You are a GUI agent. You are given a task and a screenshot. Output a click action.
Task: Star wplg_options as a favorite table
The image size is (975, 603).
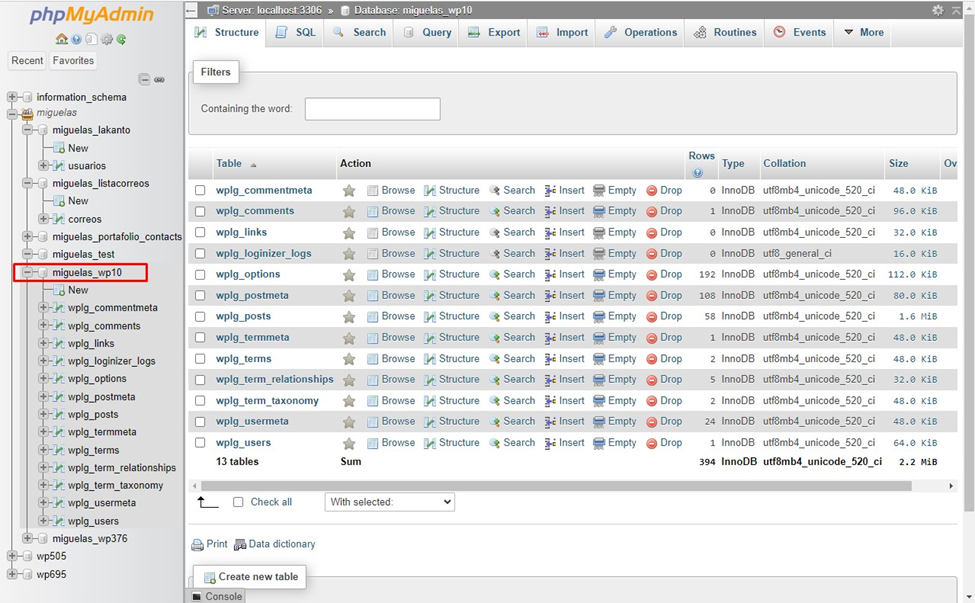point(349,275)
